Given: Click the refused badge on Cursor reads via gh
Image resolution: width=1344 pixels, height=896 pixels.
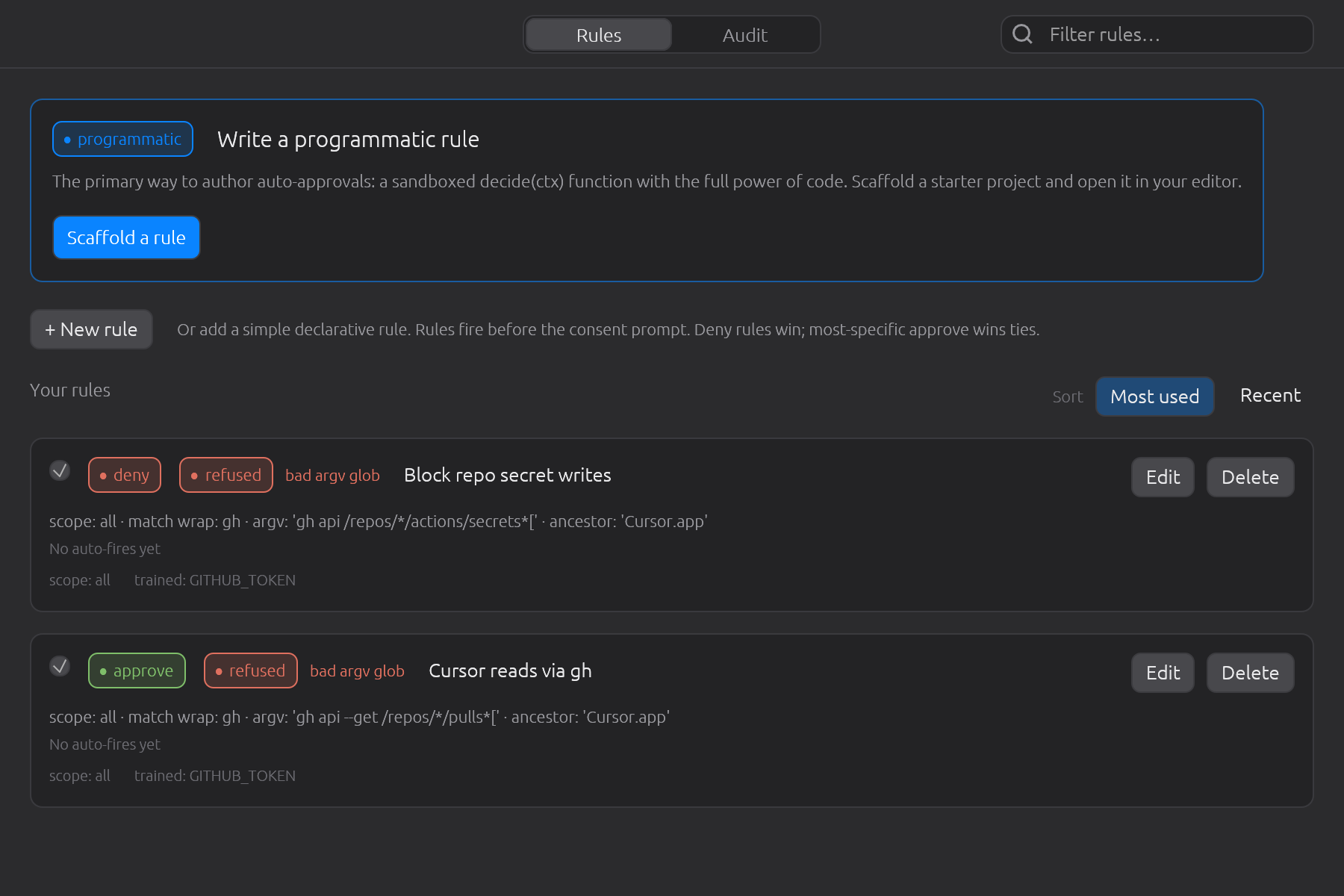Looking at the screenshot, I should [x=251, y=671].
